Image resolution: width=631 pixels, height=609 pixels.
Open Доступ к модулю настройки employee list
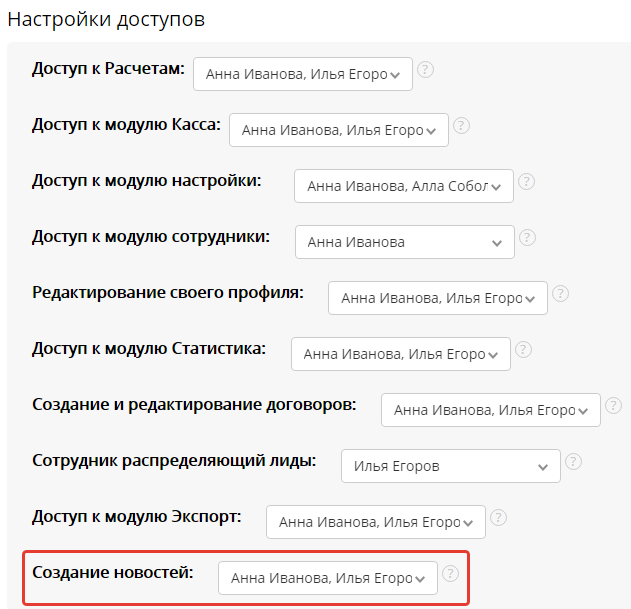[x=404, y=186]
